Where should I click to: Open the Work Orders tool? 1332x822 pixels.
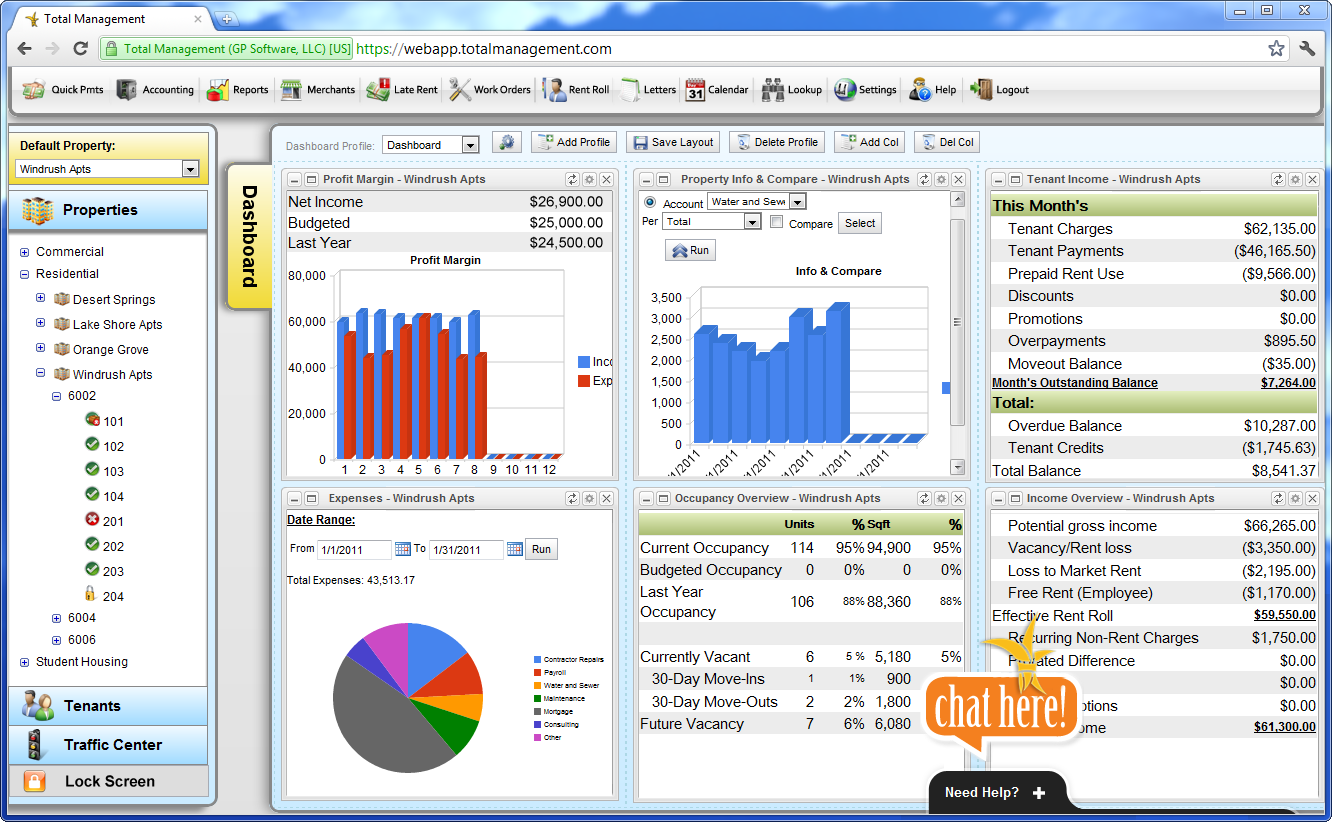[489, 89]
